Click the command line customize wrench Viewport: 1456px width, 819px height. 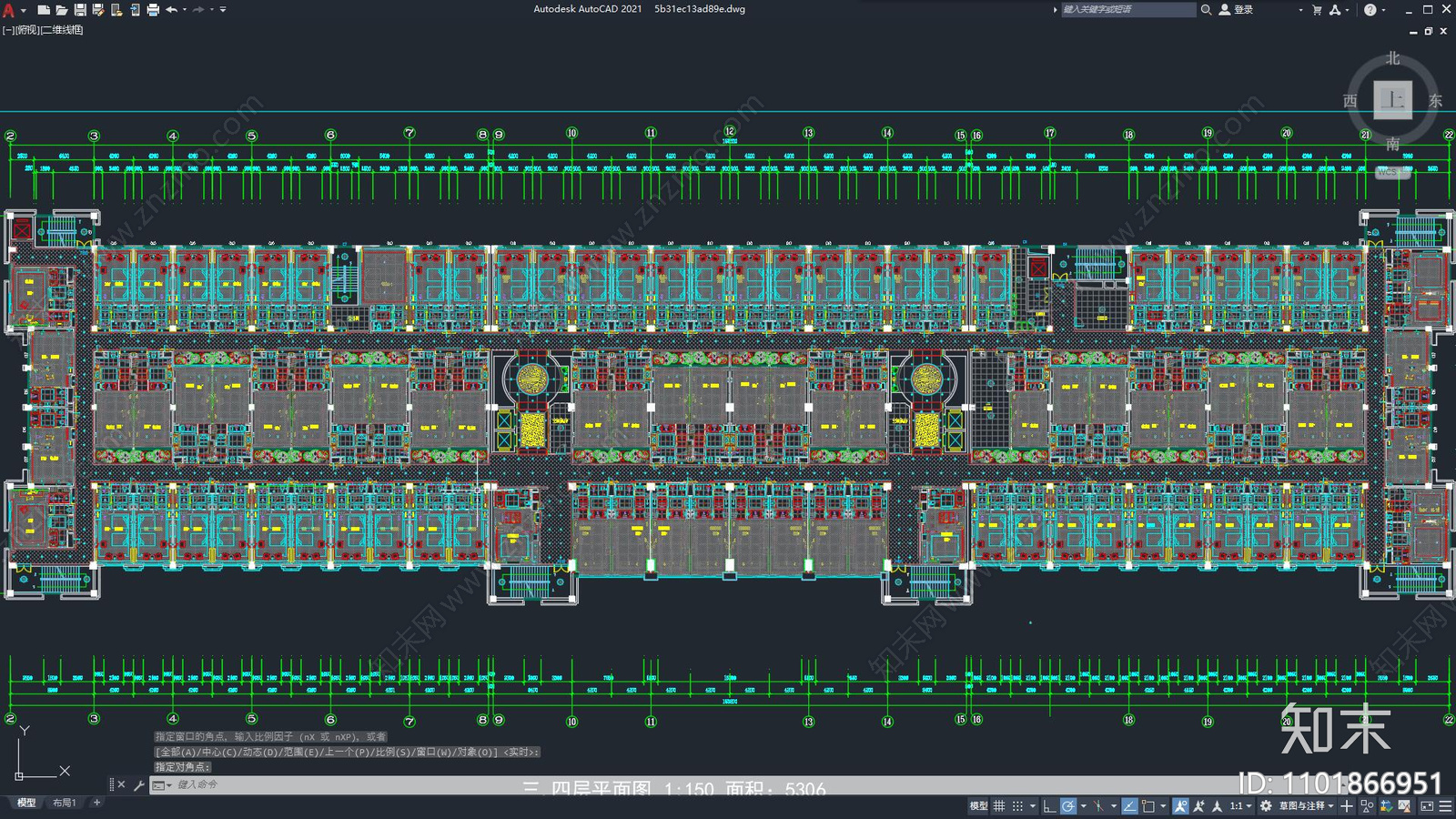pos(138,784)
